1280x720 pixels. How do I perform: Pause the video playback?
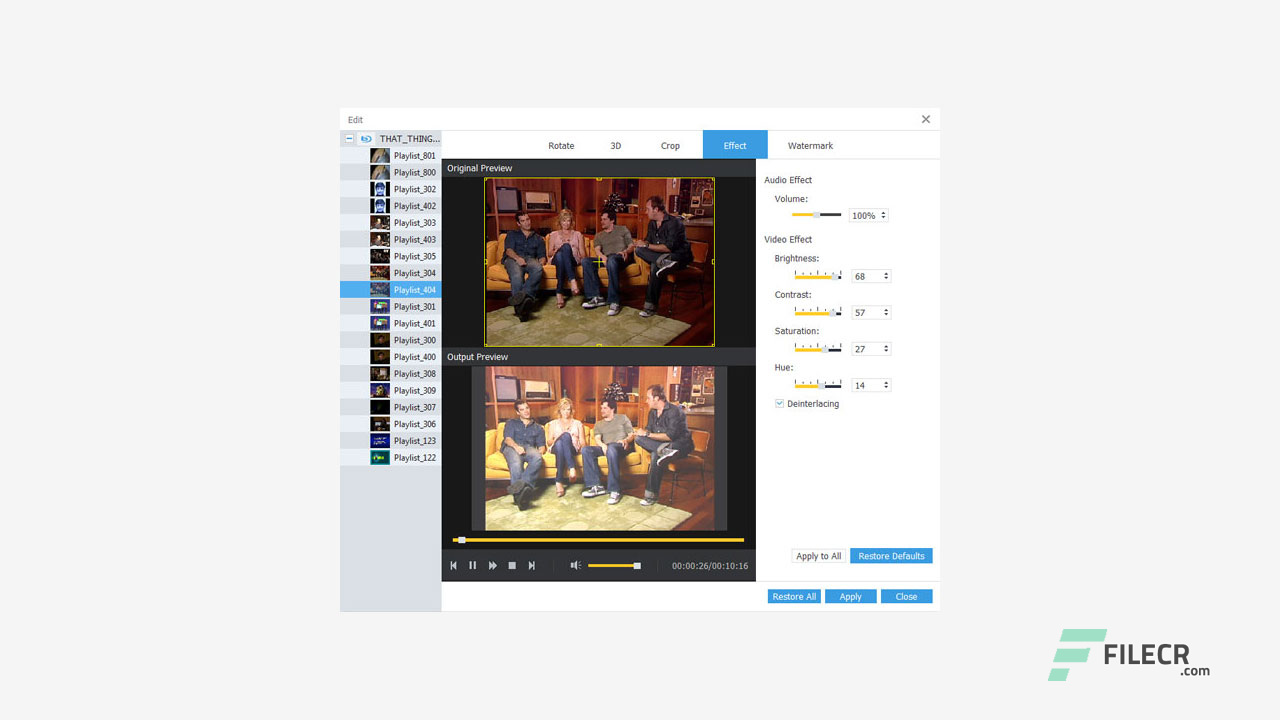[x=473, y=566]
